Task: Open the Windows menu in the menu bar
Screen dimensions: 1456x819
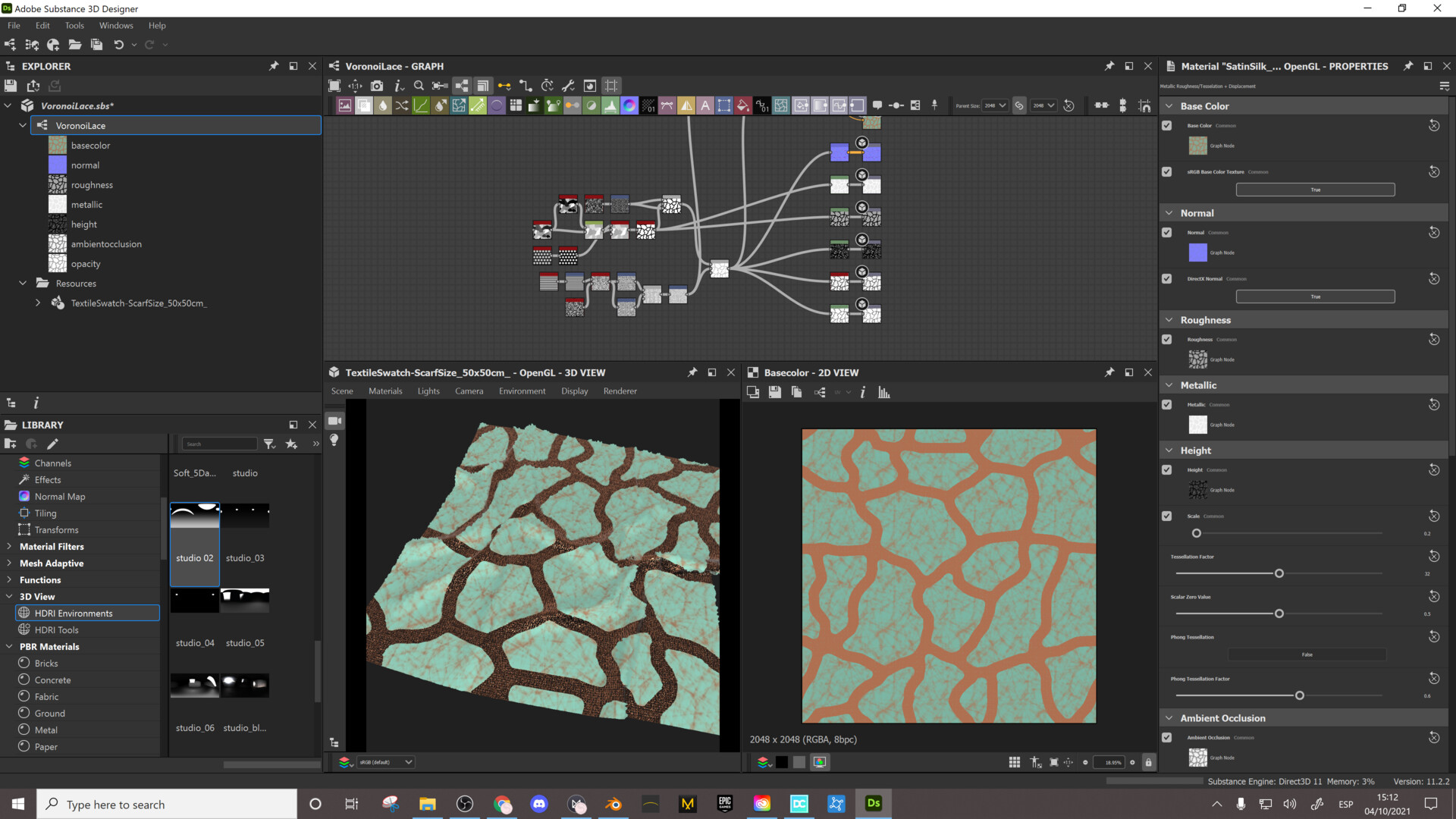Action: tap(116, 25)
